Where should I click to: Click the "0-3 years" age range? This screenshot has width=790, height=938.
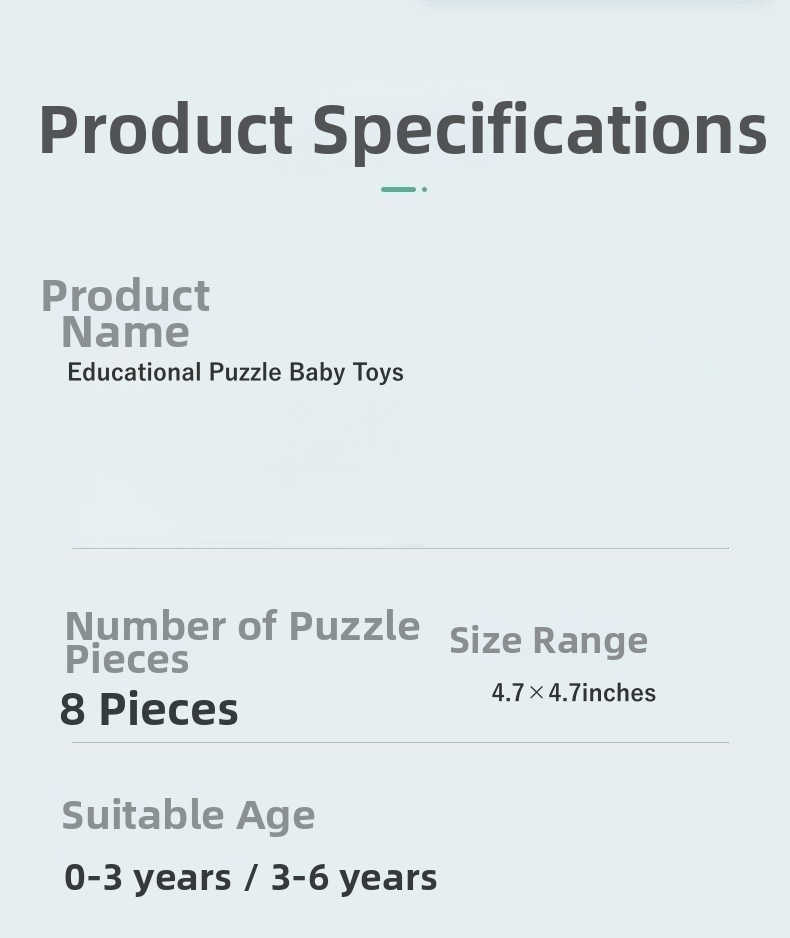[x=148, y=878]
